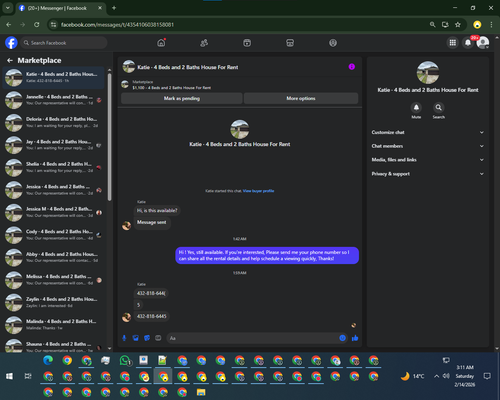
Task: Attach a file with the image icon
Action: pos(135,338)
